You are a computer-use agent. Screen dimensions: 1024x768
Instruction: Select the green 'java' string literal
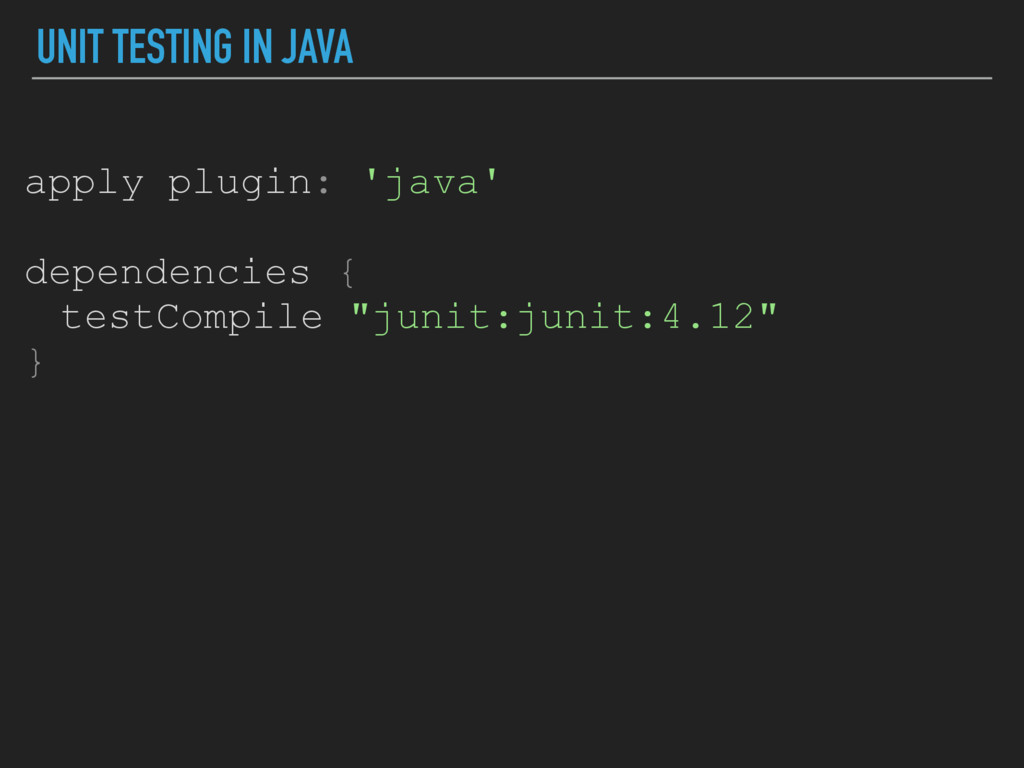(x=432, y=184)
